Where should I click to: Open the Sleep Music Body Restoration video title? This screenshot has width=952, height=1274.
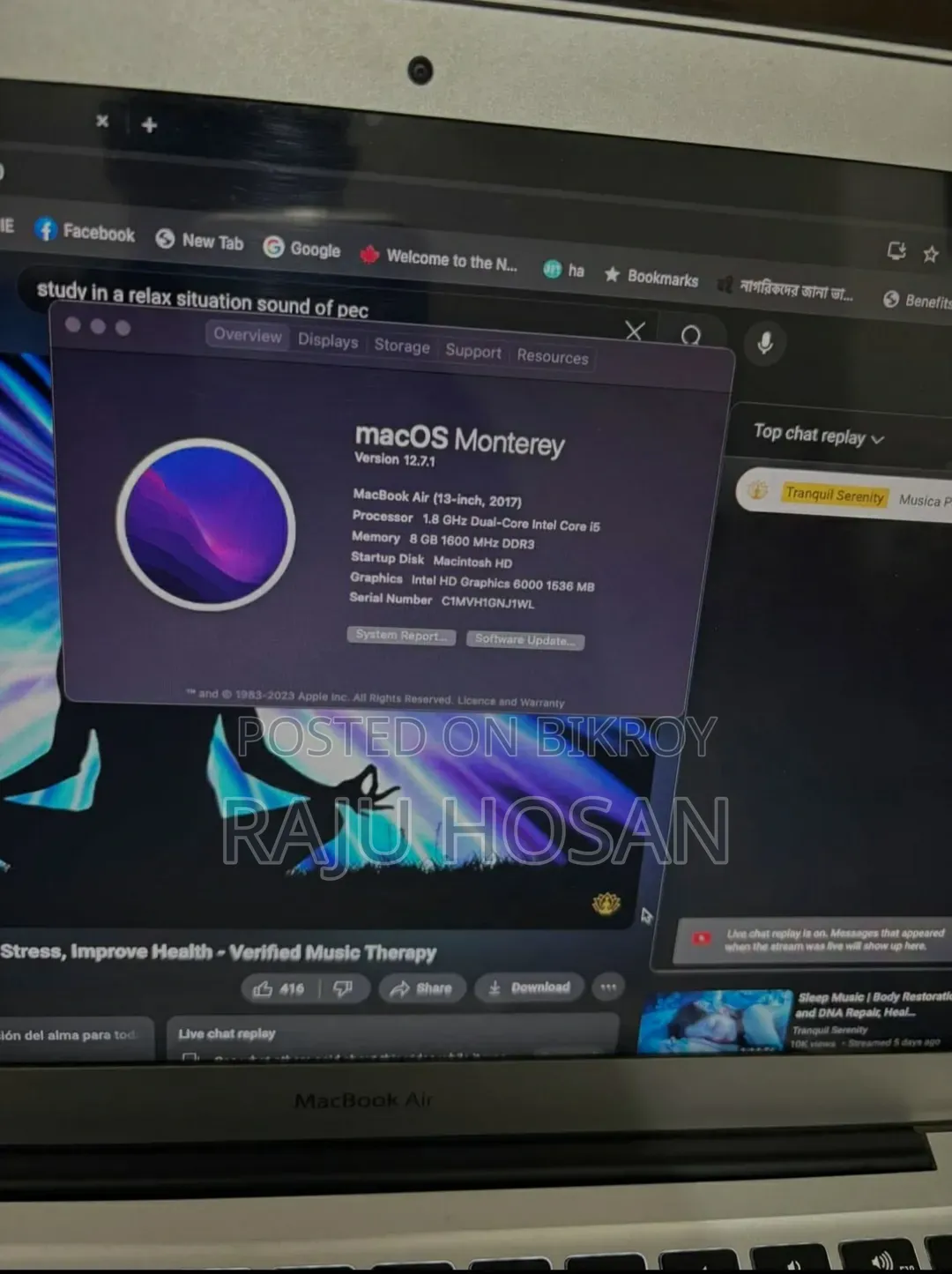point(873,1004)
